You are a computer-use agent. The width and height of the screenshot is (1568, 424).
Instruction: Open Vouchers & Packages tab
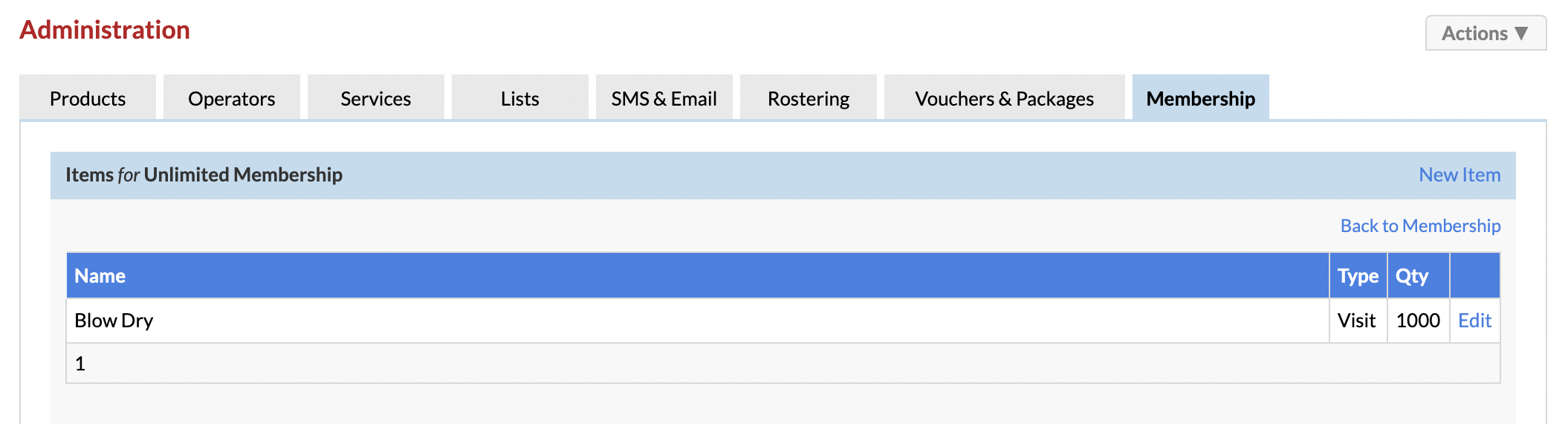1005,98
